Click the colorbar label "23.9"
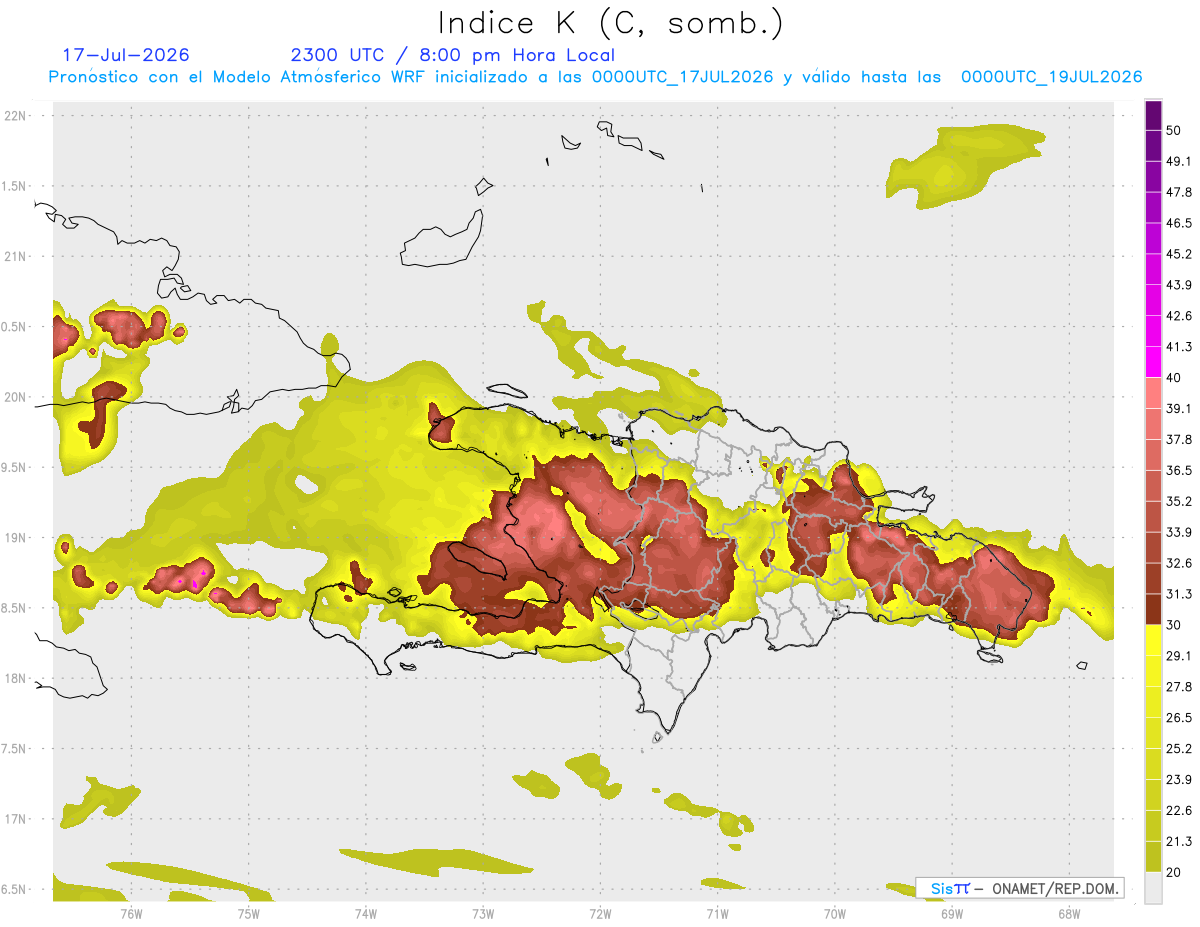 1178,780
